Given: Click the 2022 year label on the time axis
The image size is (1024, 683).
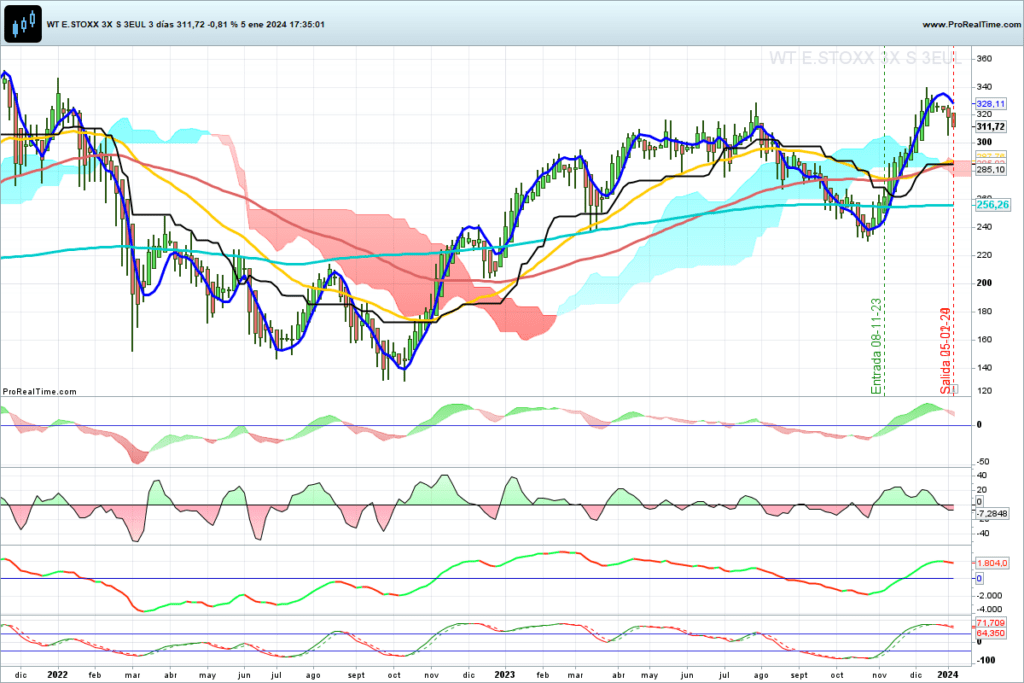Looking at the screenshot, I should [57, 675].
